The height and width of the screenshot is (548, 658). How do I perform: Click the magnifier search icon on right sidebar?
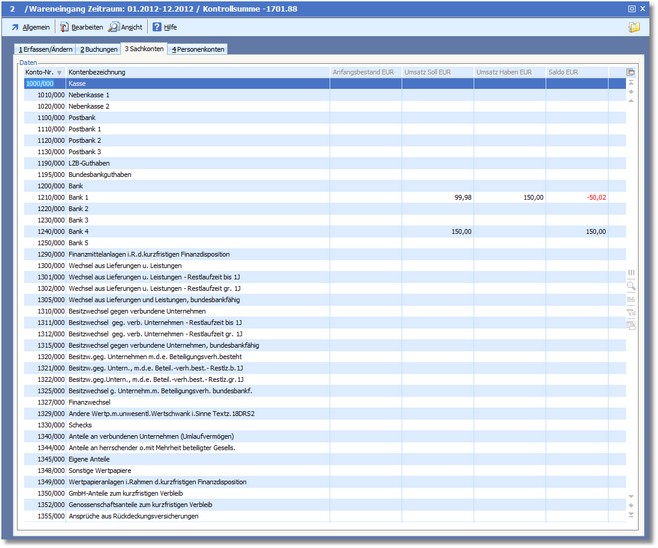(x=630, y=285)
